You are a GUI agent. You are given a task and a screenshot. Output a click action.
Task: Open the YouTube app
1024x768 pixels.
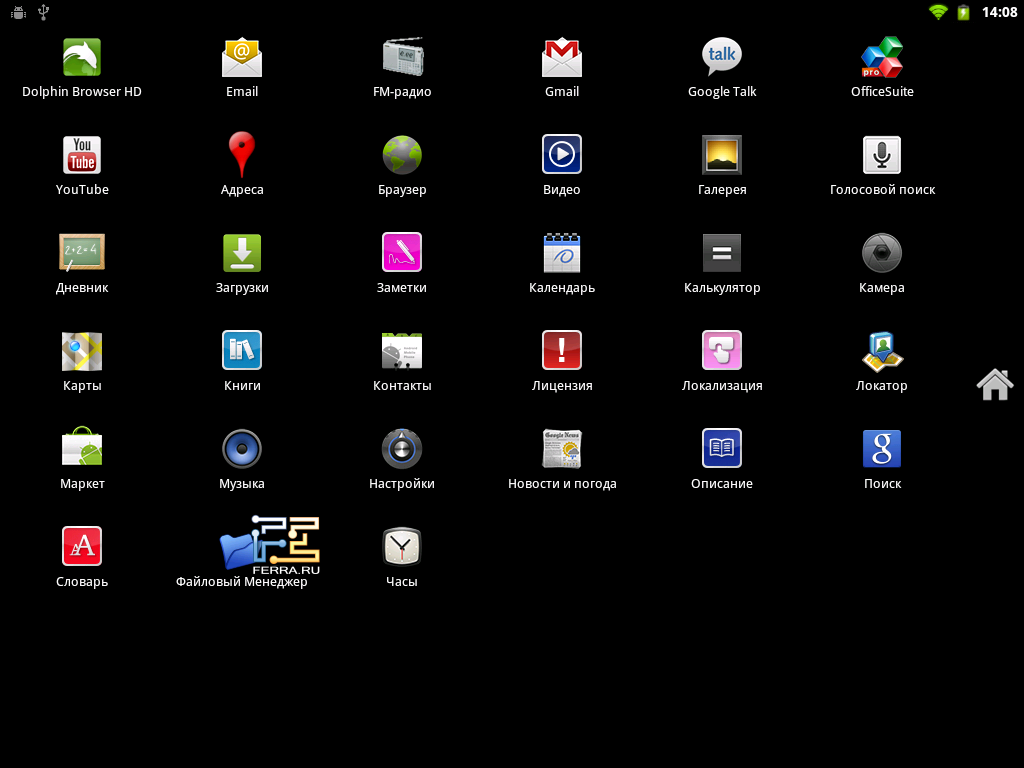tap(82, 156)
